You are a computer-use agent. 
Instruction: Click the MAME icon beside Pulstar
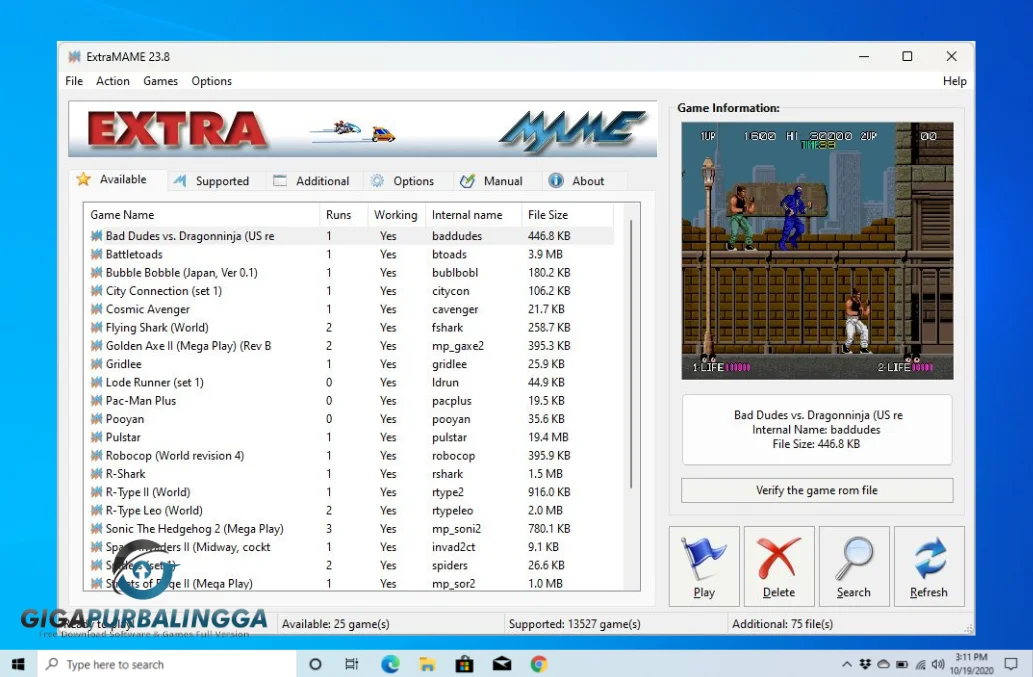[96, 437]
